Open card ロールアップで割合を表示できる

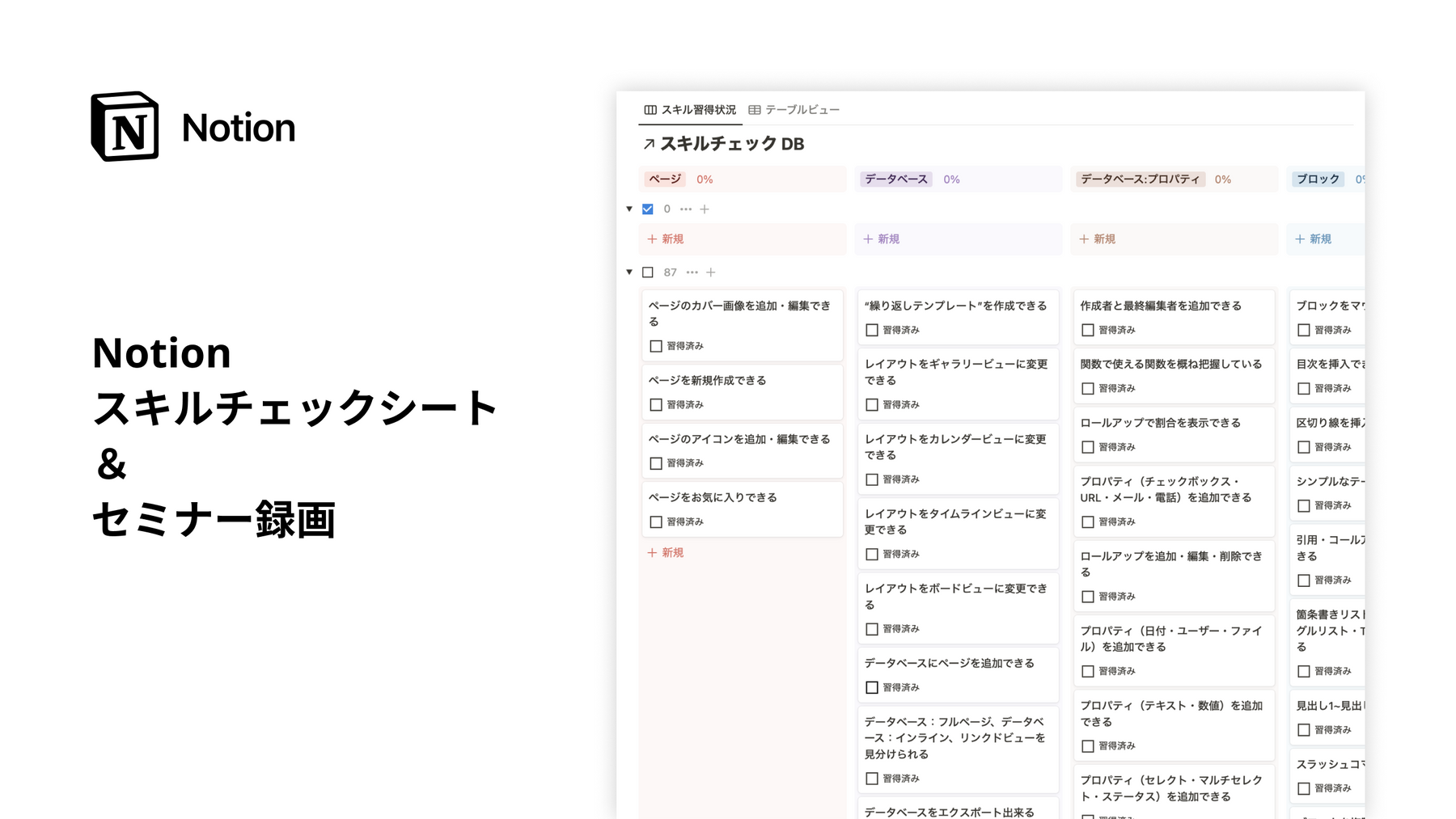click(x=1174, y=434)
